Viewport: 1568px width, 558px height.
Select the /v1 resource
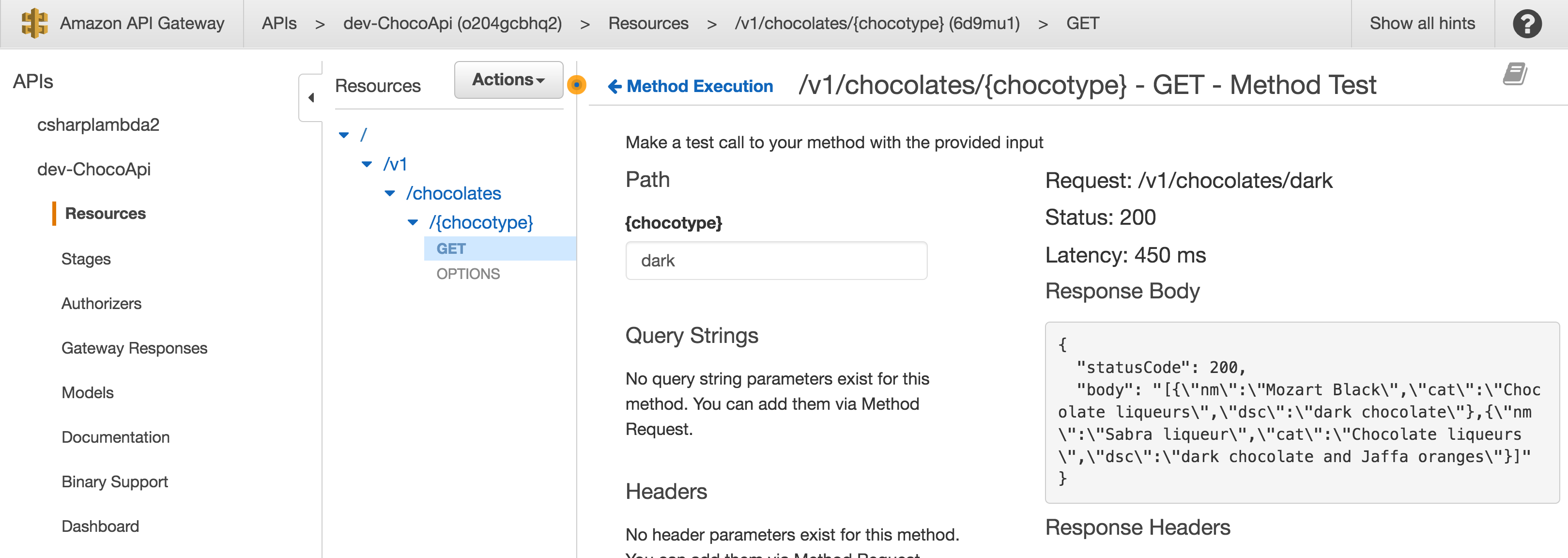(395, 164)
